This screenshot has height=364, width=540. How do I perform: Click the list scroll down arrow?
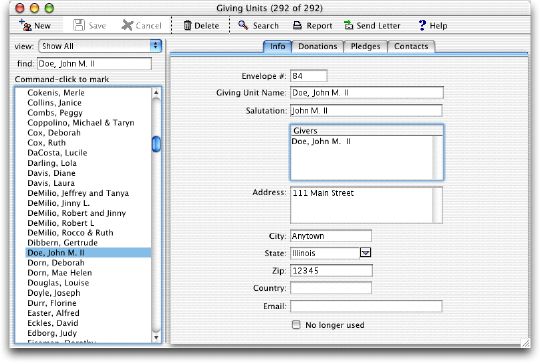156,337
